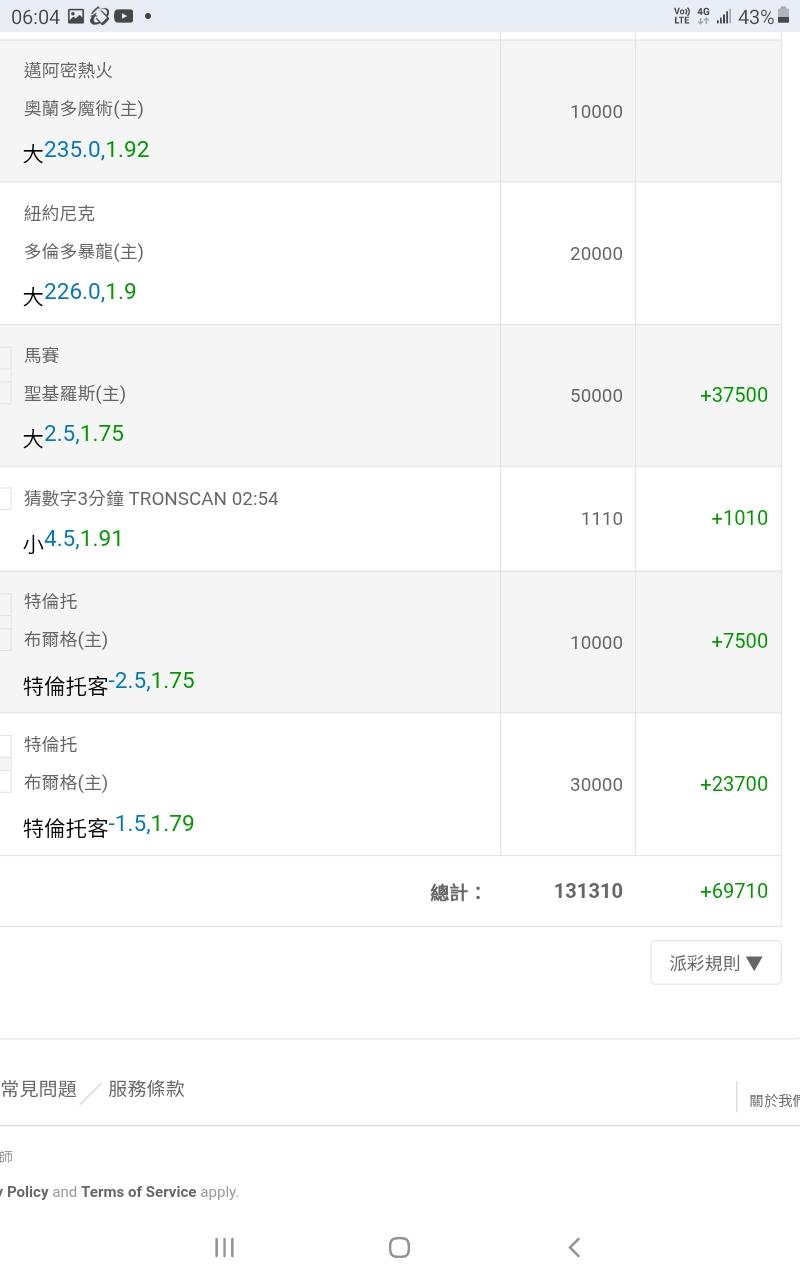Open the 服務條款 link
The width and height of the screenshot is (800, 1280).
146,1089
